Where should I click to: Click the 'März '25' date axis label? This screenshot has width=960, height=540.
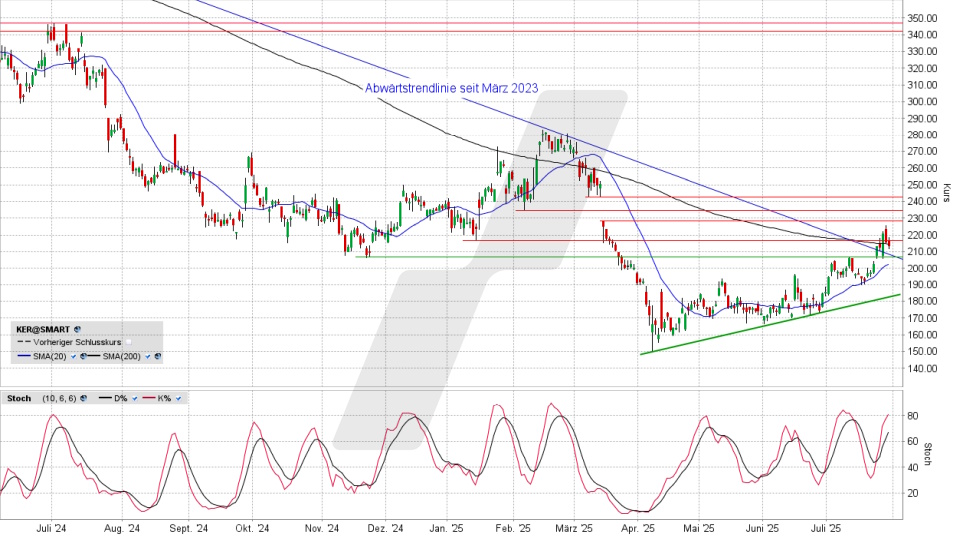[x=574, y=528]
